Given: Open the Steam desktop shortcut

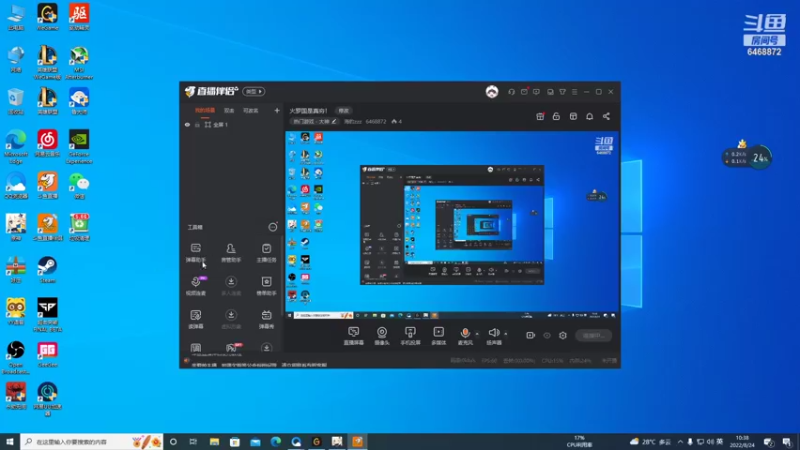Looking at the screenshot, I should [x=47, y=270].
